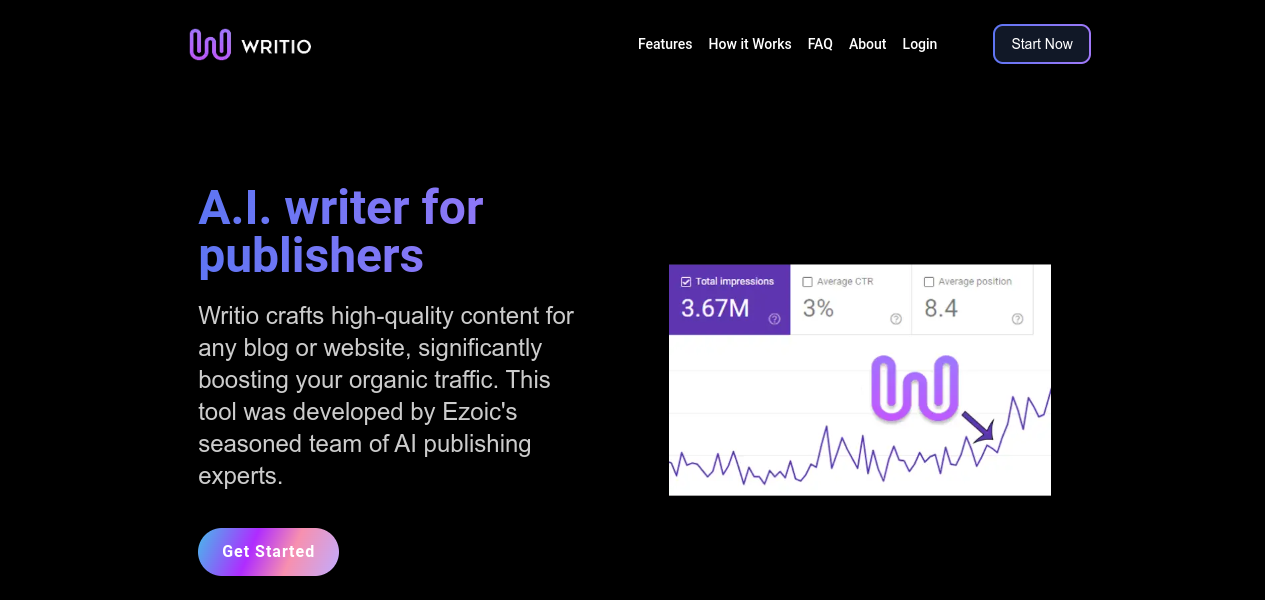The width and height of the screenshot is (1280, 600).
Task: Click the 8.4 average position value
Action: (941, 308)
